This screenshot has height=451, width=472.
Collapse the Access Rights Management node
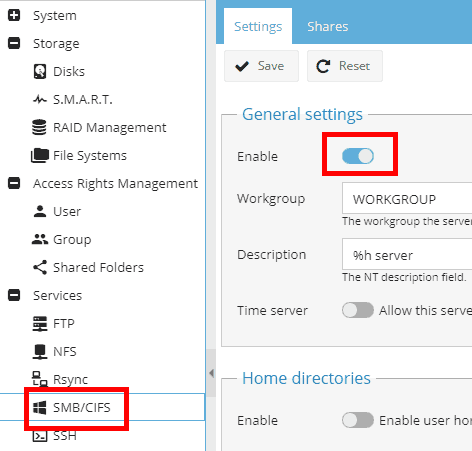(14, 183)
